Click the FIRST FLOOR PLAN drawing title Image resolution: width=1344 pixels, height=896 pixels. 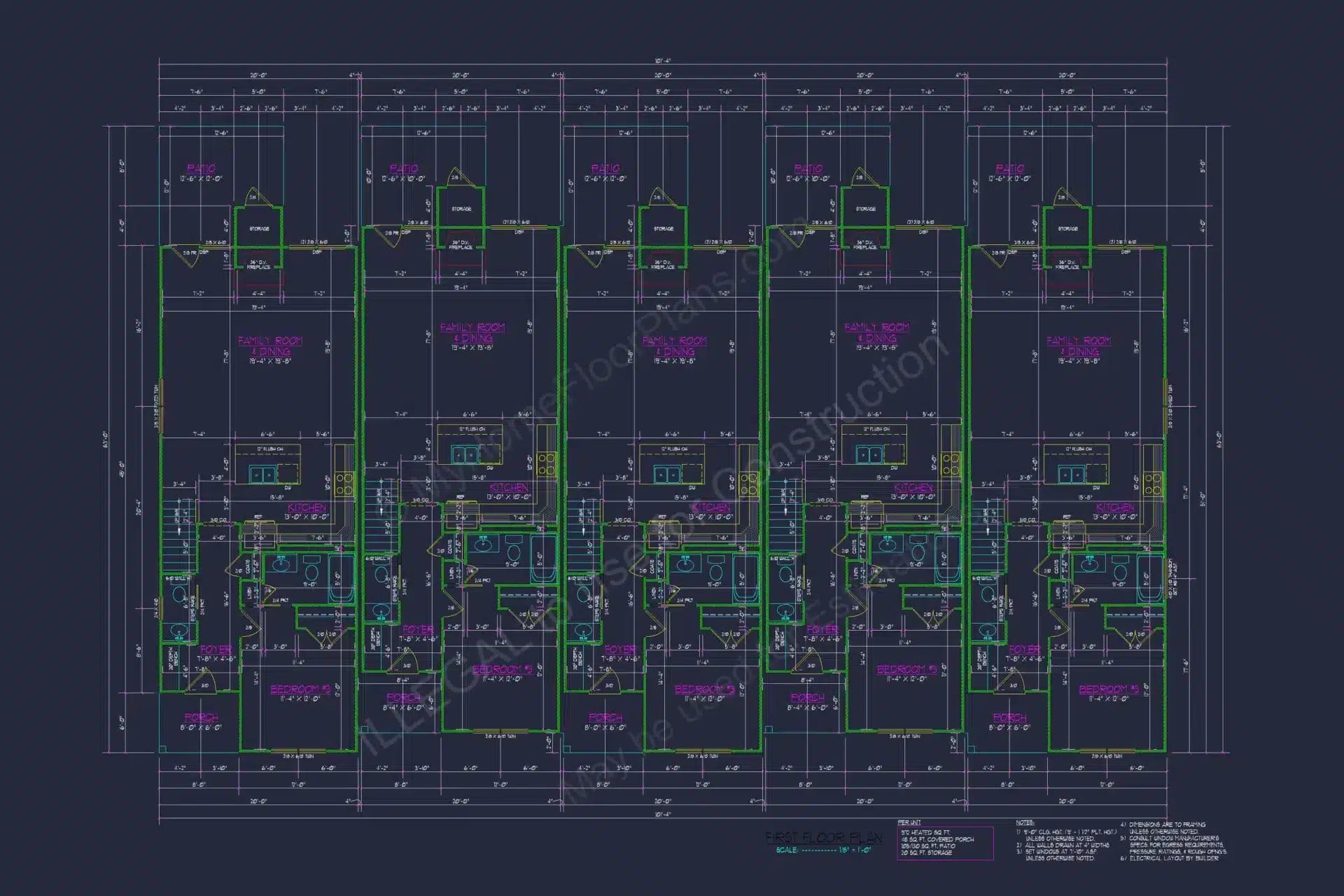pos(823,837)
